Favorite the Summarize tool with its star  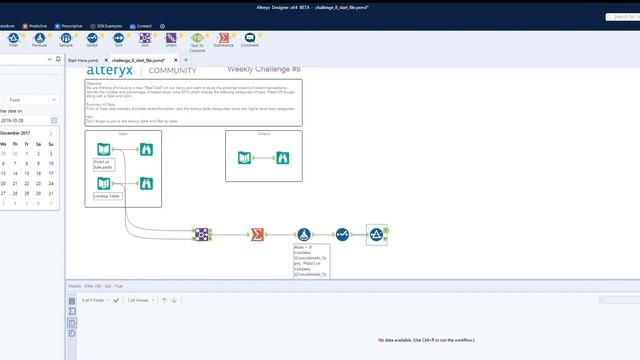tap(234, 36)
